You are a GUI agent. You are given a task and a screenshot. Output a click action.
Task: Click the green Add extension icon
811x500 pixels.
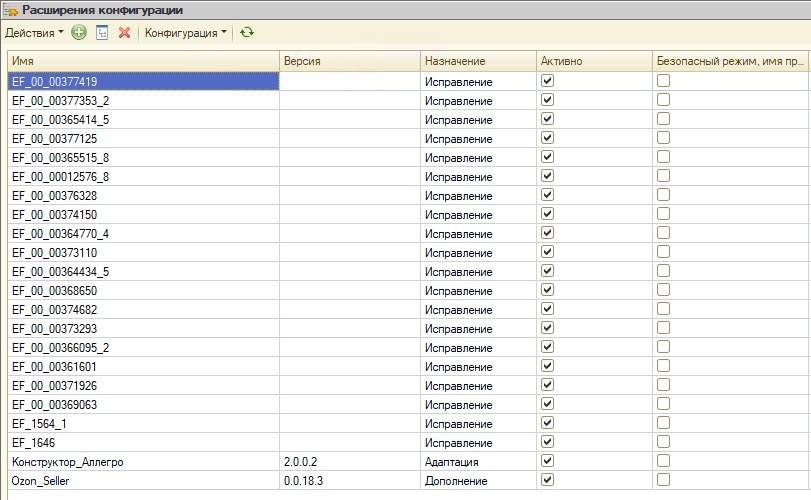point(79,33)
